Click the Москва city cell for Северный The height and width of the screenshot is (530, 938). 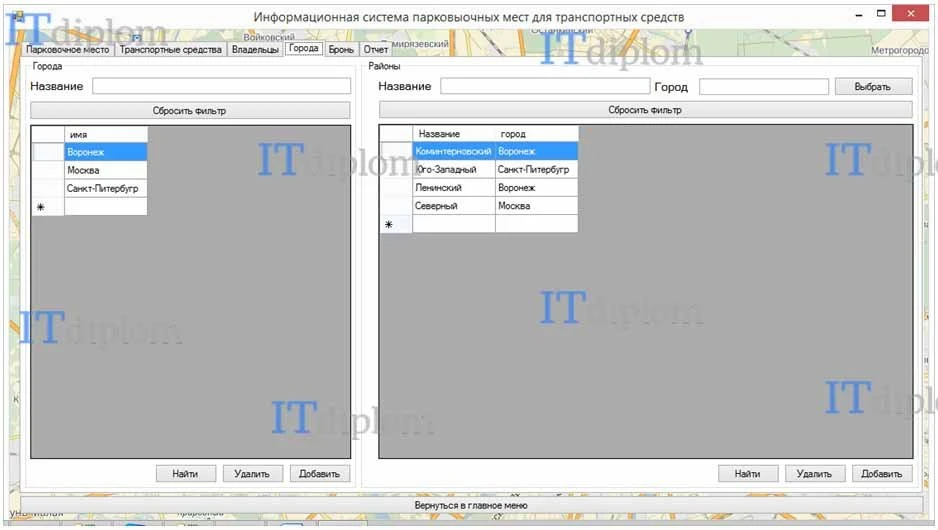(x=537, y=205)
